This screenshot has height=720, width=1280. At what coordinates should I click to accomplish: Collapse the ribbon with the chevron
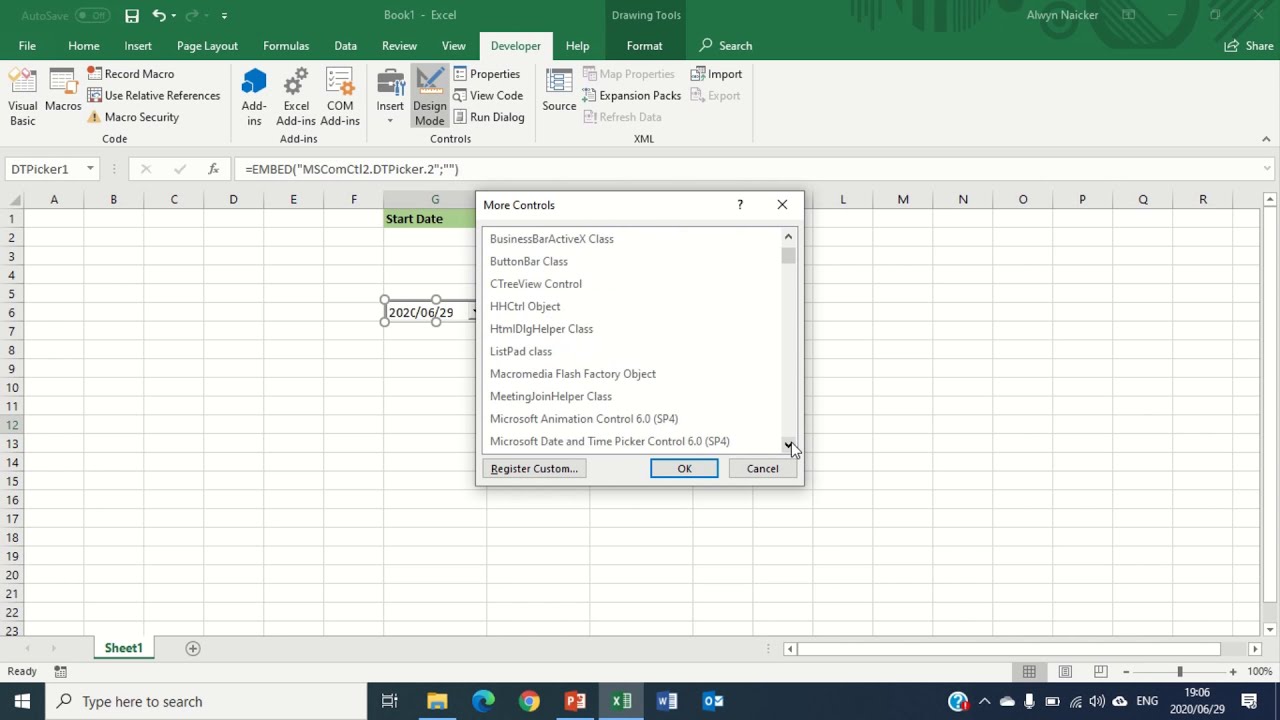click(x=1266, y=139)
